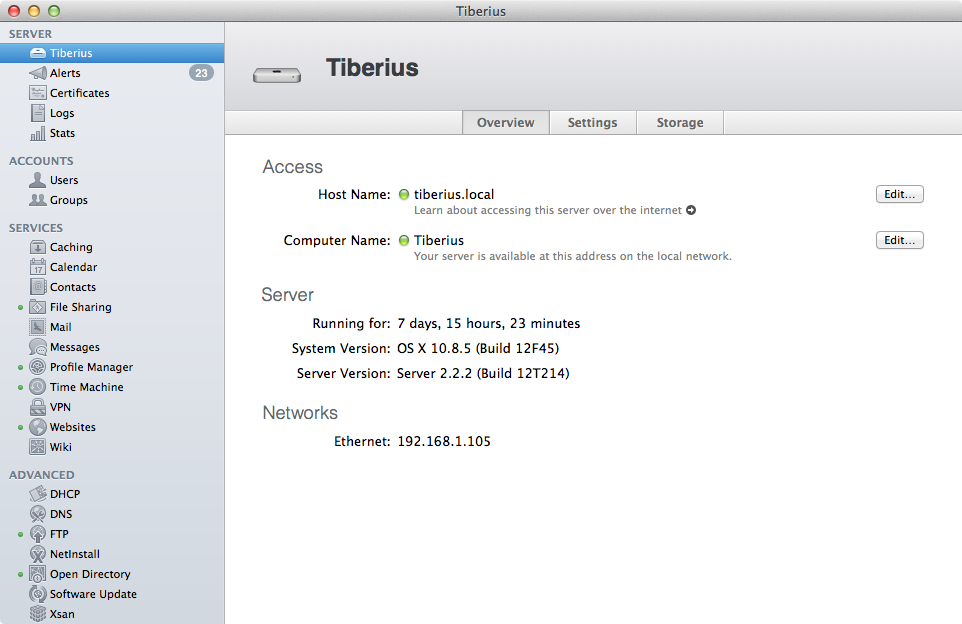Edit the Host Name
The image size is (962, 624).
(x=899, y=195)
